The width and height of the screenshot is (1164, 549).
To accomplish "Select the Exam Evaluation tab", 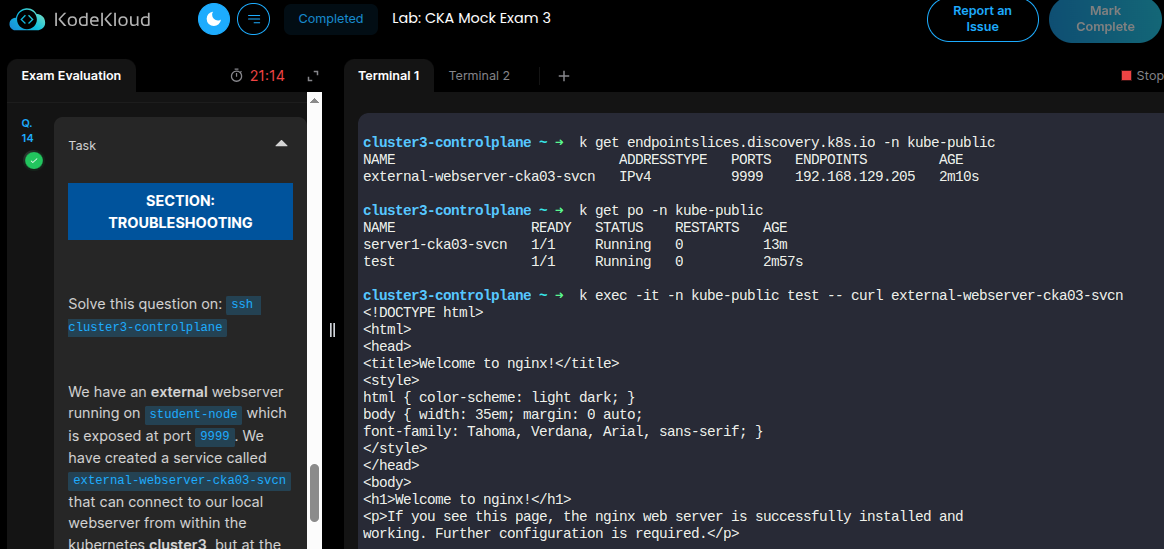I will point(71,76).
